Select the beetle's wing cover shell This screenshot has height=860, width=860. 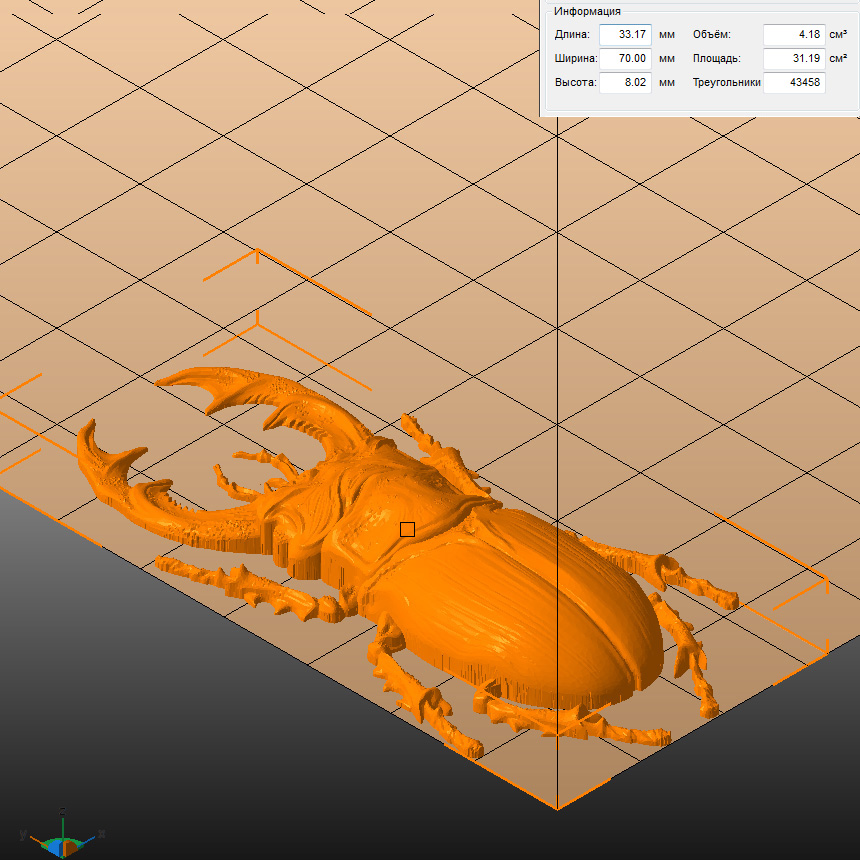[540, 610]
